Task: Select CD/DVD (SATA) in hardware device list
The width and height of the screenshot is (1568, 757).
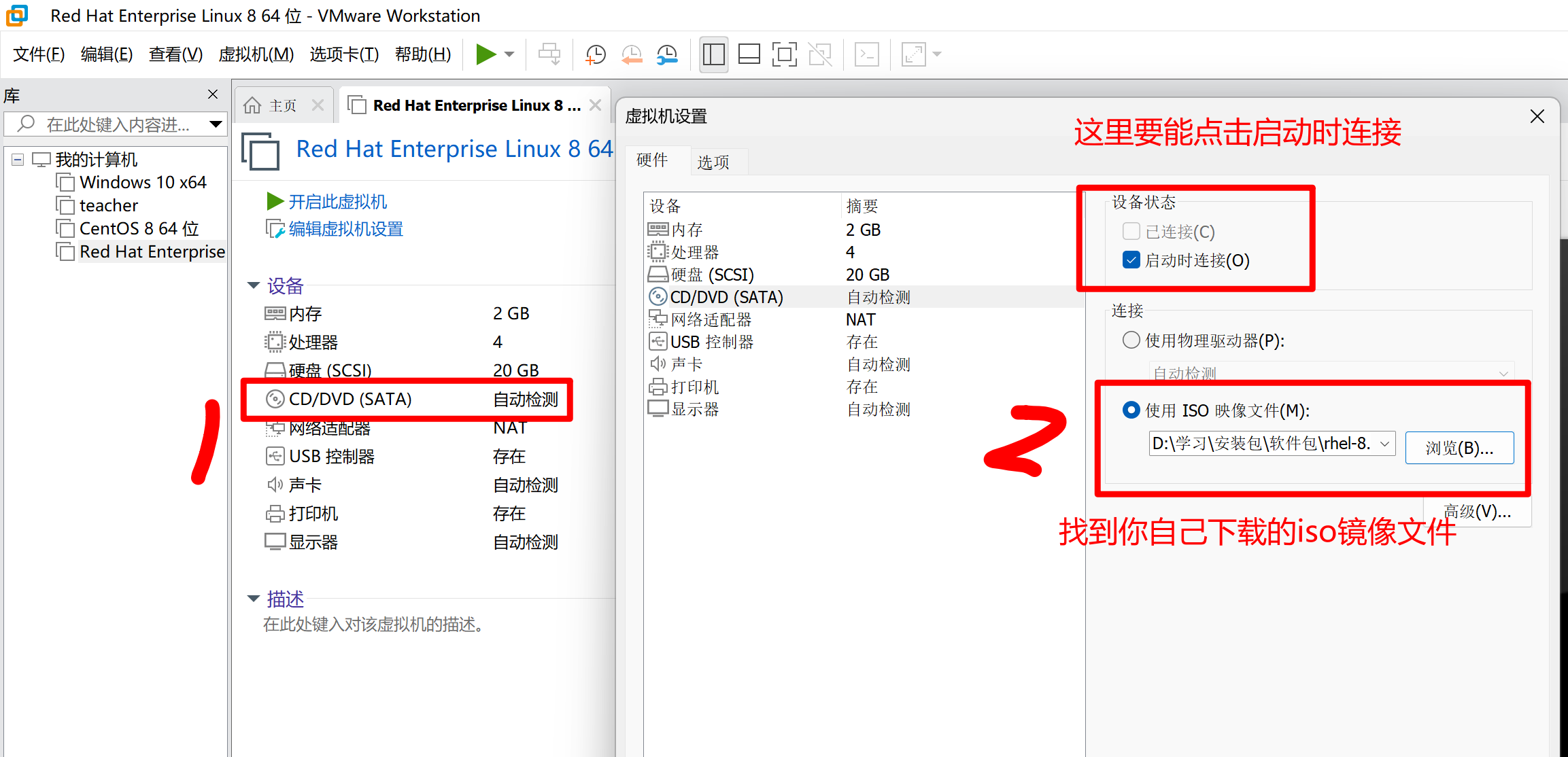Action: (x=726, y=297)
